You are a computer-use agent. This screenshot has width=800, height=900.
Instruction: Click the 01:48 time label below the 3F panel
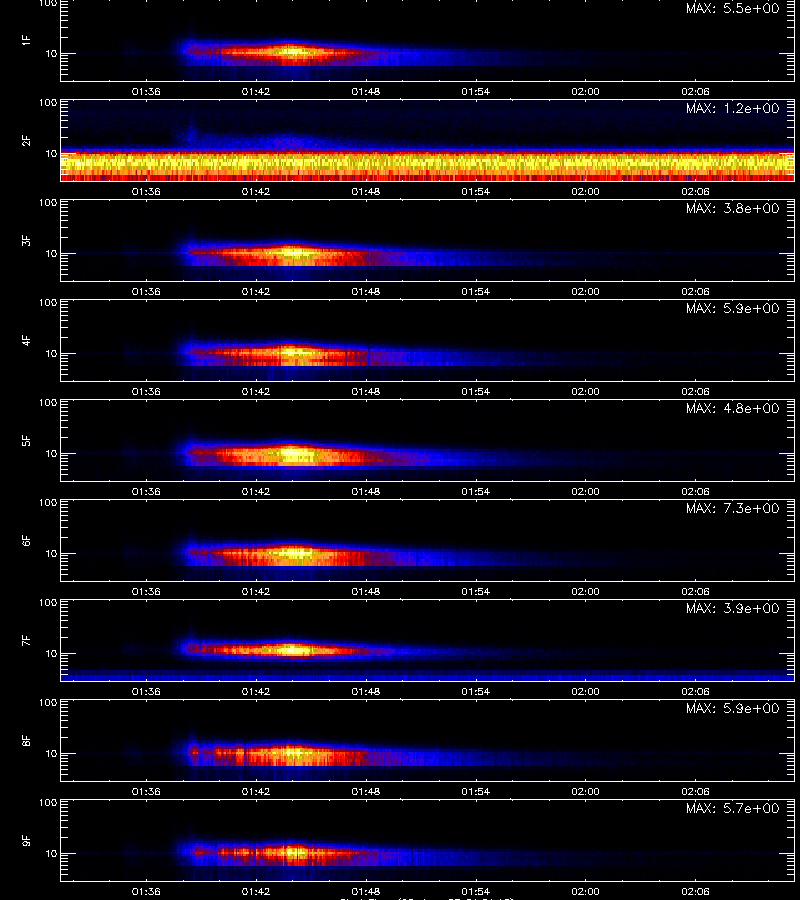pyautogui.click(x=366, y=292)
